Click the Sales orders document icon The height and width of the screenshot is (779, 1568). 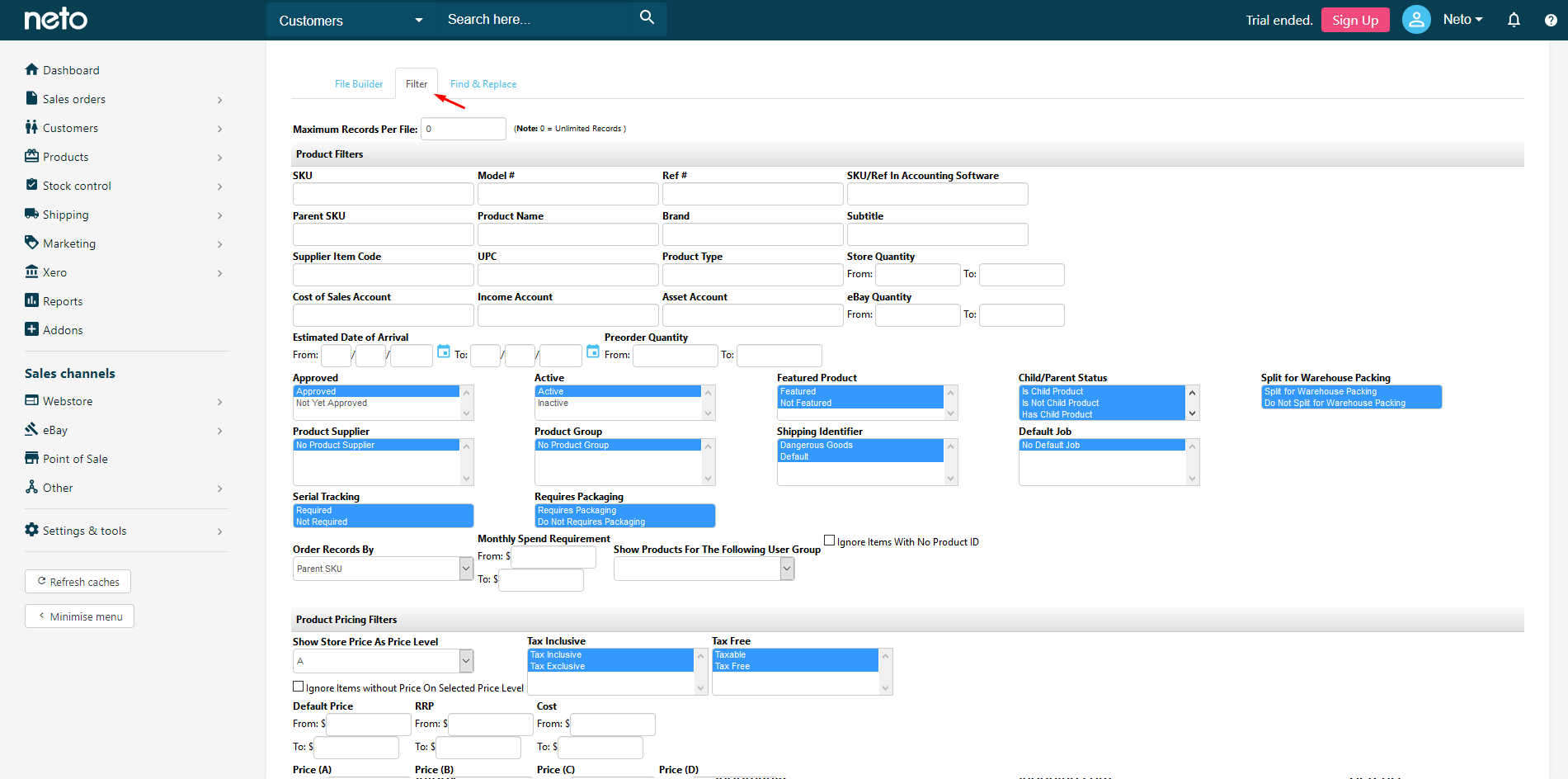tap(31, 98)
